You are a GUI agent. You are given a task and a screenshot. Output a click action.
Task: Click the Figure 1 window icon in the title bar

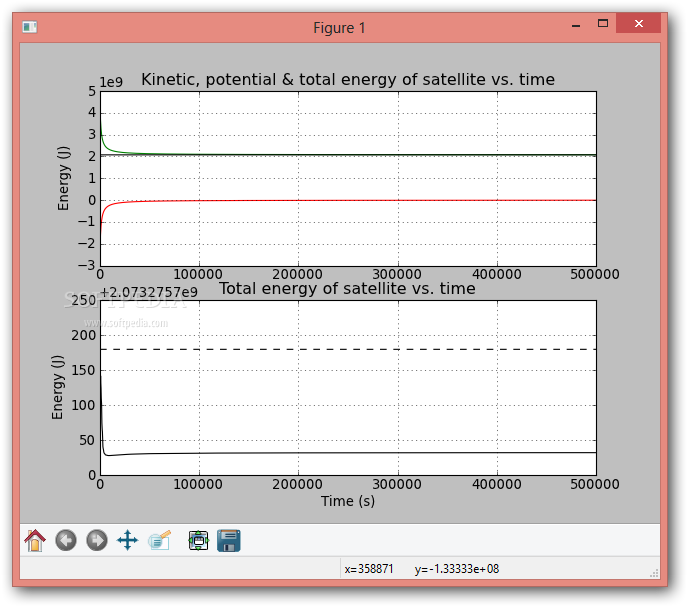click(30, 27)
